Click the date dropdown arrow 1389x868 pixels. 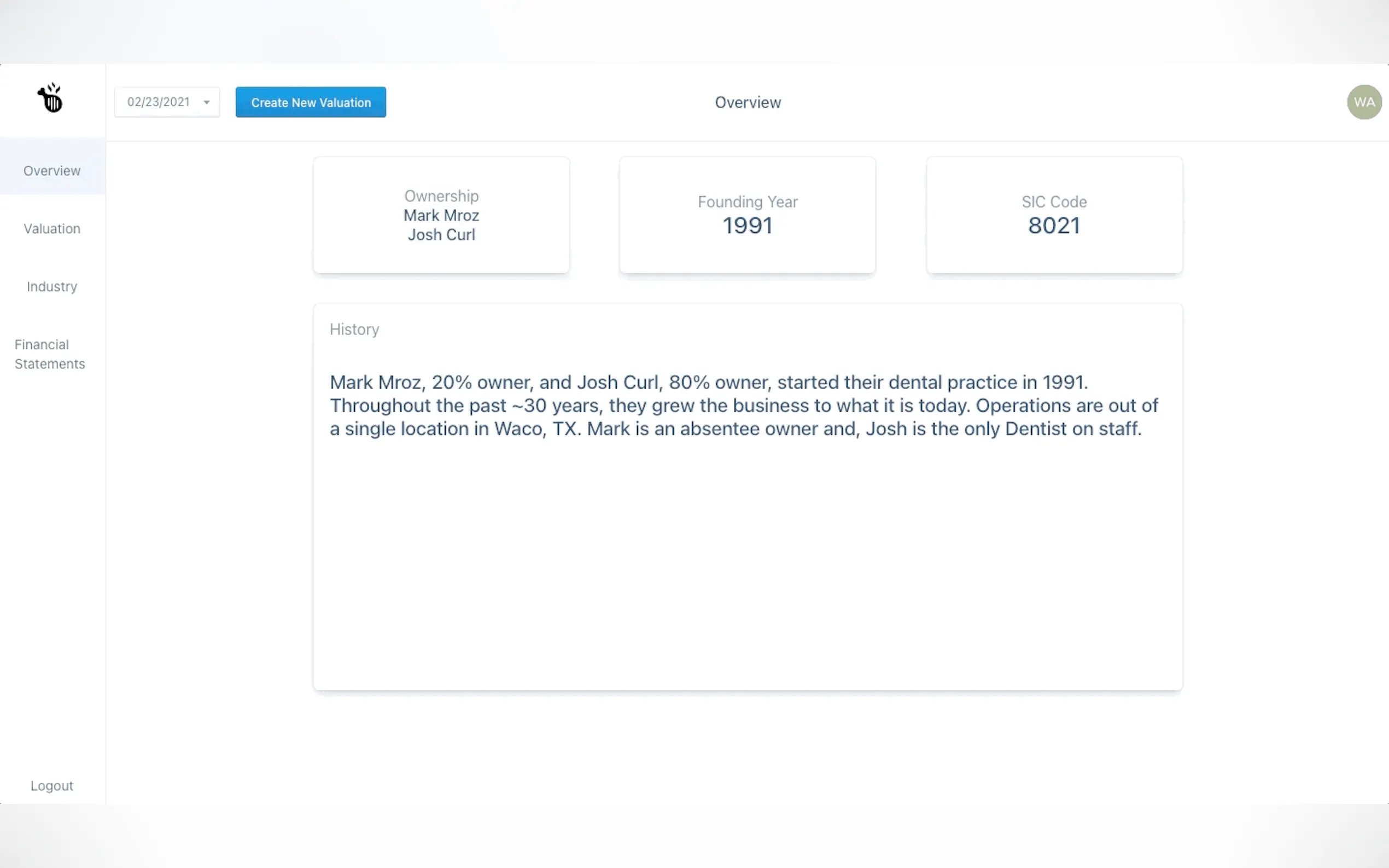(207, 102)
